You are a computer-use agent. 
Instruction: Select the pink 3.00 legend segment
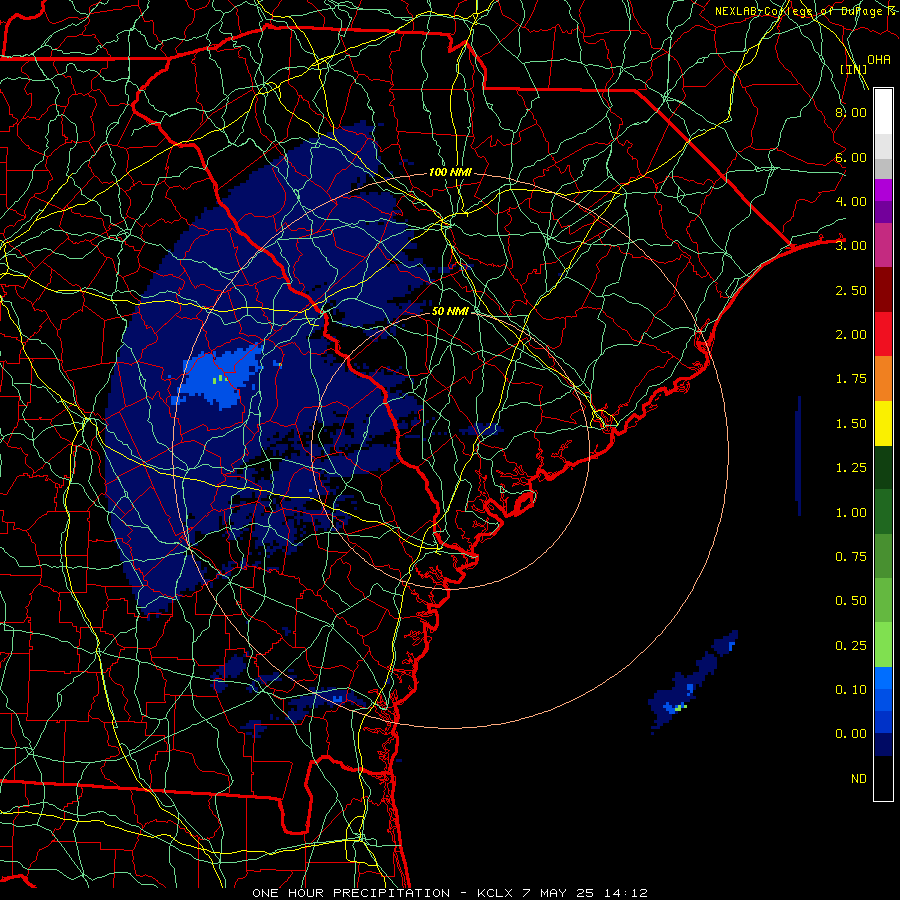click(x=883, y=245)
